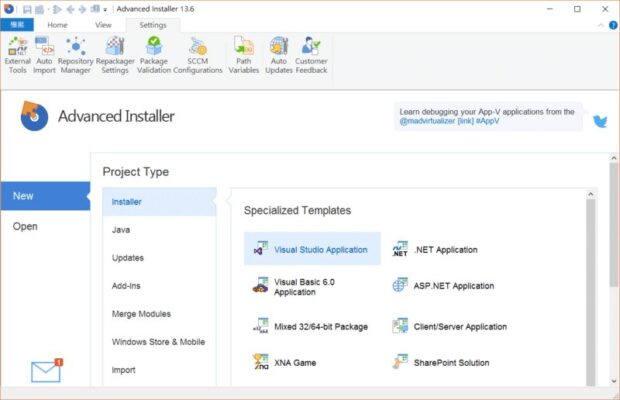Open Package Validation options
620x400 pixels.
(154, 55)
